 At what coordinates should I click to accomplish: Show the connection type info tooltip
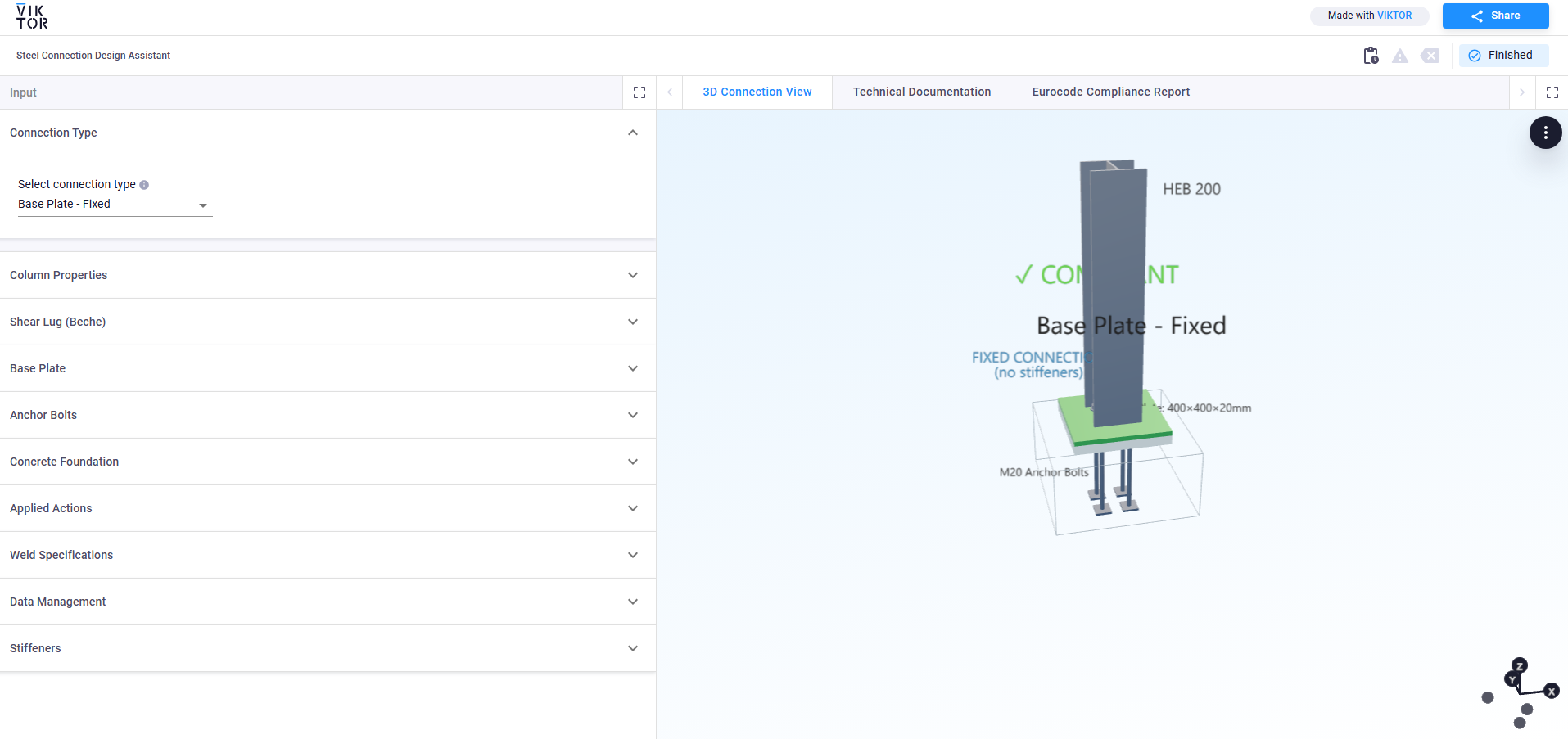point(144,184)
